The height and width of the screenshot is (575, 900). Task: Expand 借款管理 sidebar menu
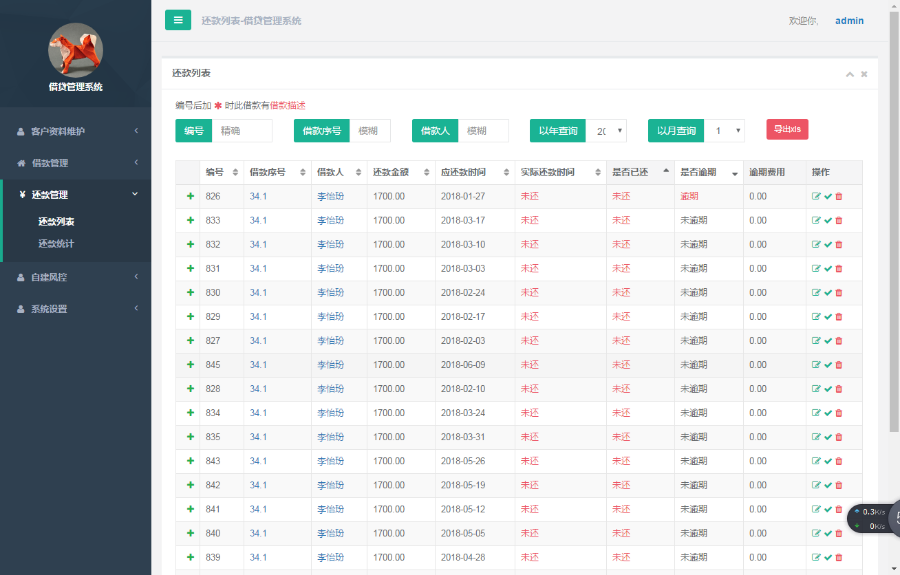tap(76, 163)
